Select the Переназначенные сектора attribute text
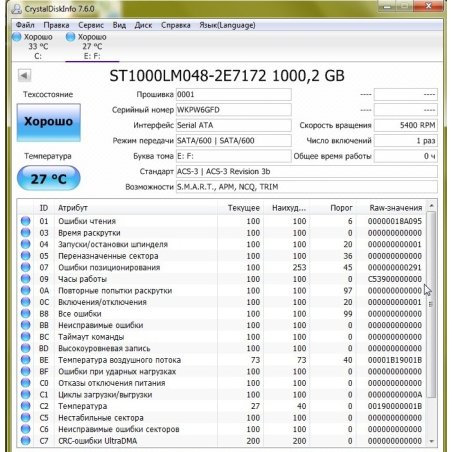The image size is (452, 452). (x=108, y=256)
